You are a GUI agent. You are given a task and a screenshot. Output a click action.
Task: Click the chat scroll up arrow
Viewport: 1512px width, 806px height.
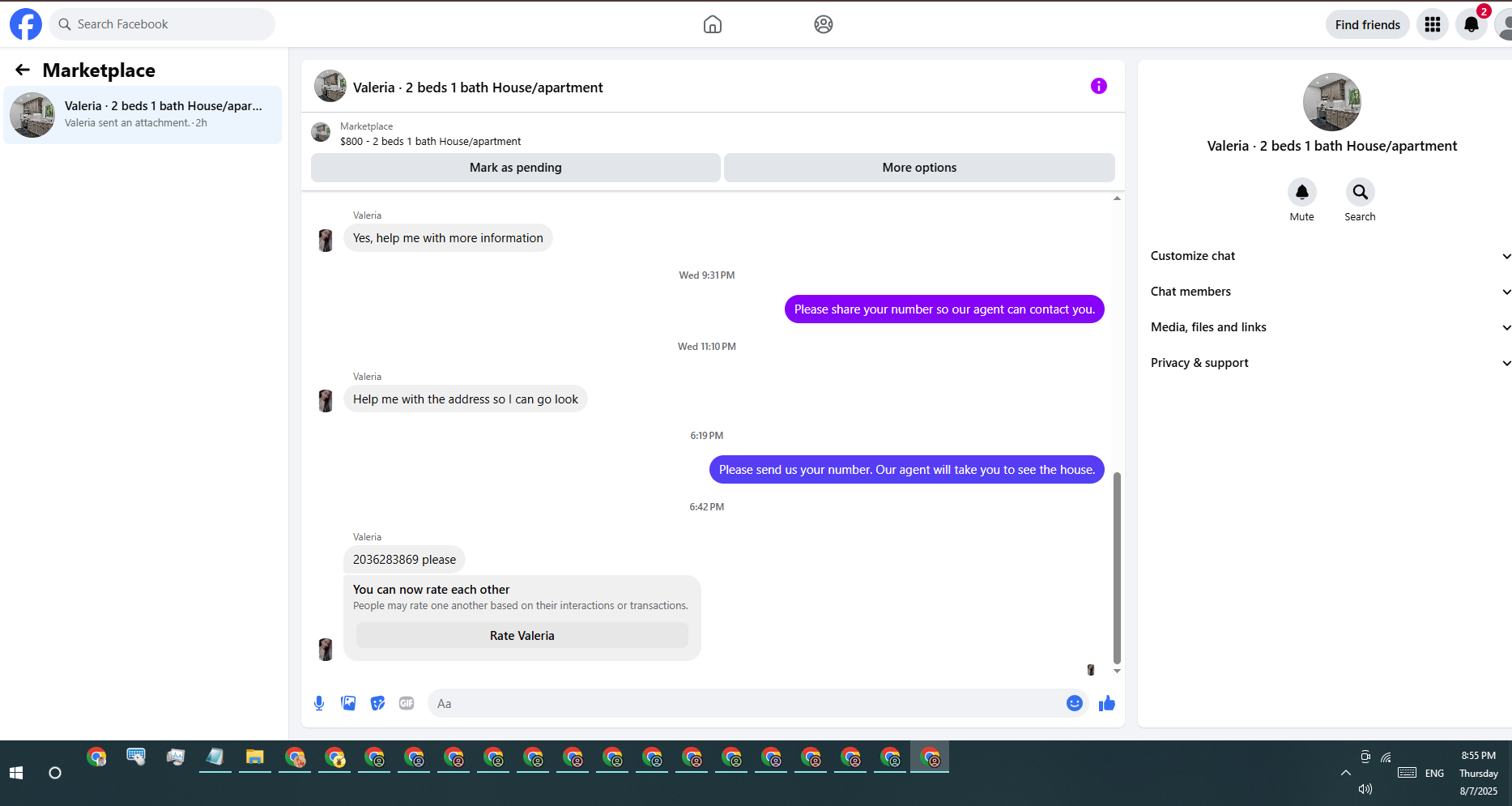point(1117,198)
